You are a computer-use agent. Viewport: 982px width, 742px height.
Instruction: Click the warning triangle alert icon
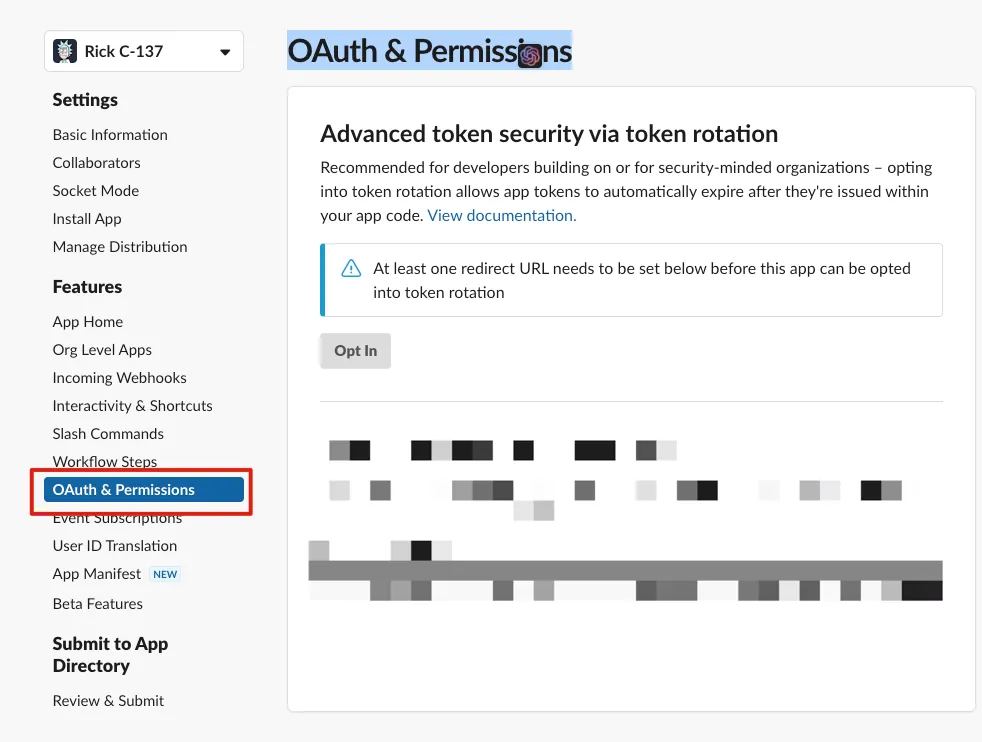(351, 268)
